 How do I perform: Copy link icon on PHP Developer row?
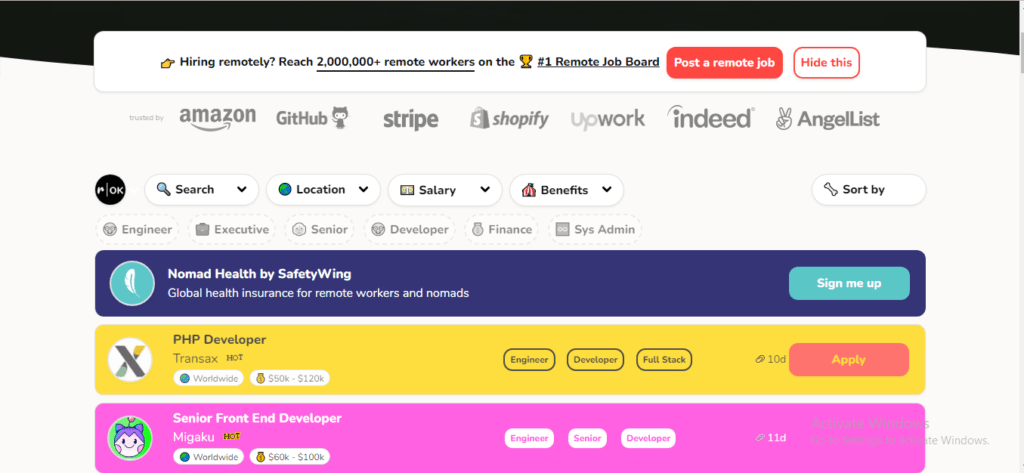click(760, 359)
